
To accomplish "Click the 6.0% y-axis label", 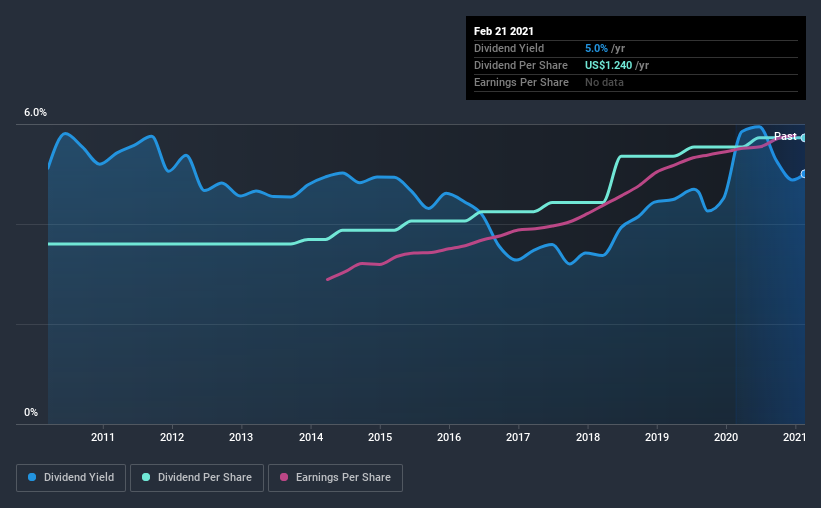I will [x=35, y=113].
